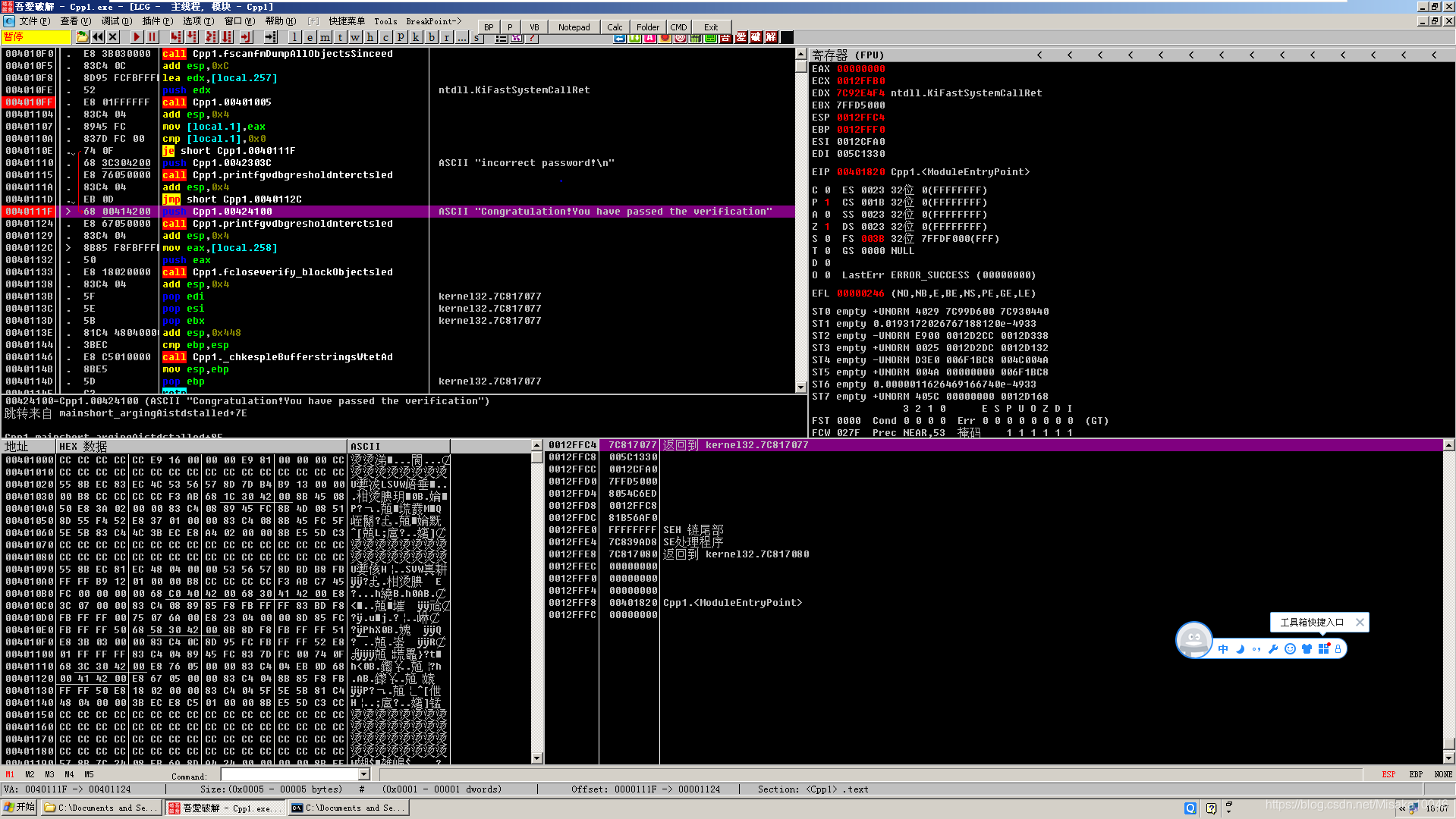Open the 插件(P) Plugins menu

pos(157,21)
